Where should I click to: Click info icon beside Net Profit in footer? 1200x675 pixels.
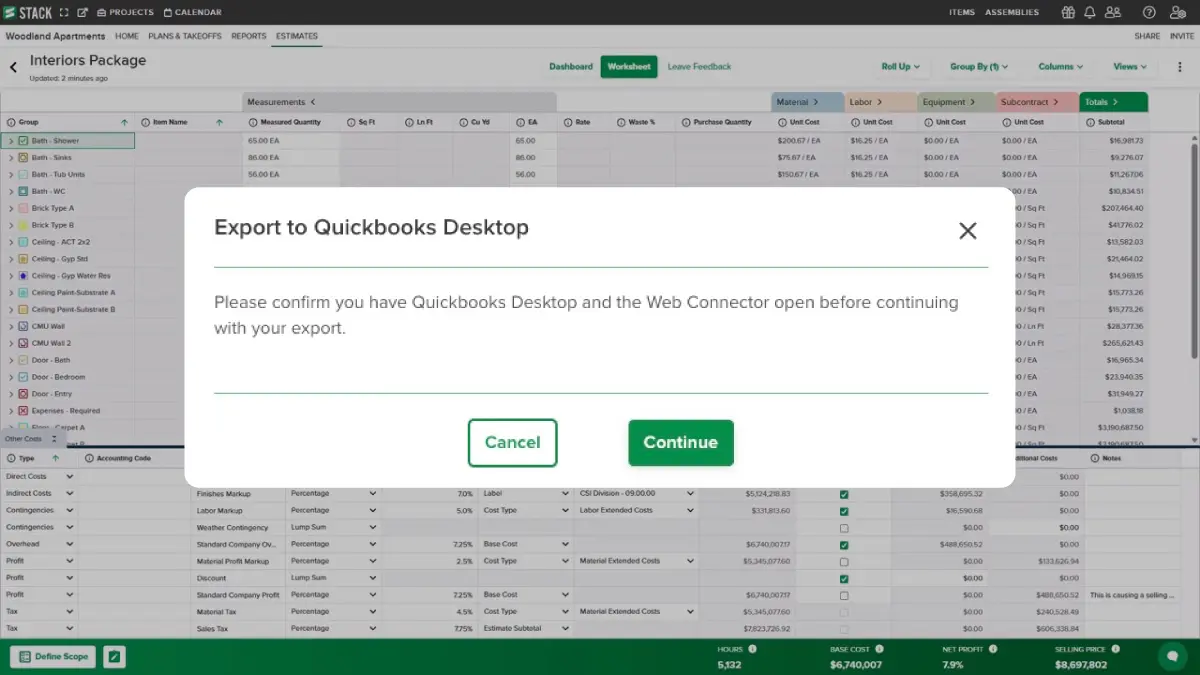click(x=994, y=649)
